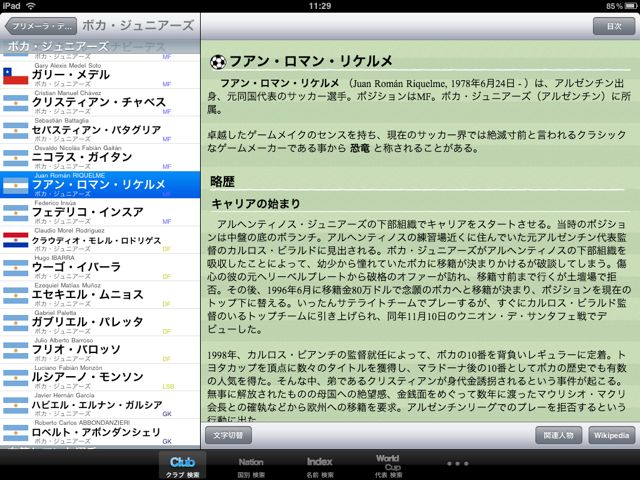Viewport: 640px width, 480px height.
Task: Tap Paraguay flag next to クラウディオ・モレル・ロドリゲス
Action: [16, 240]
